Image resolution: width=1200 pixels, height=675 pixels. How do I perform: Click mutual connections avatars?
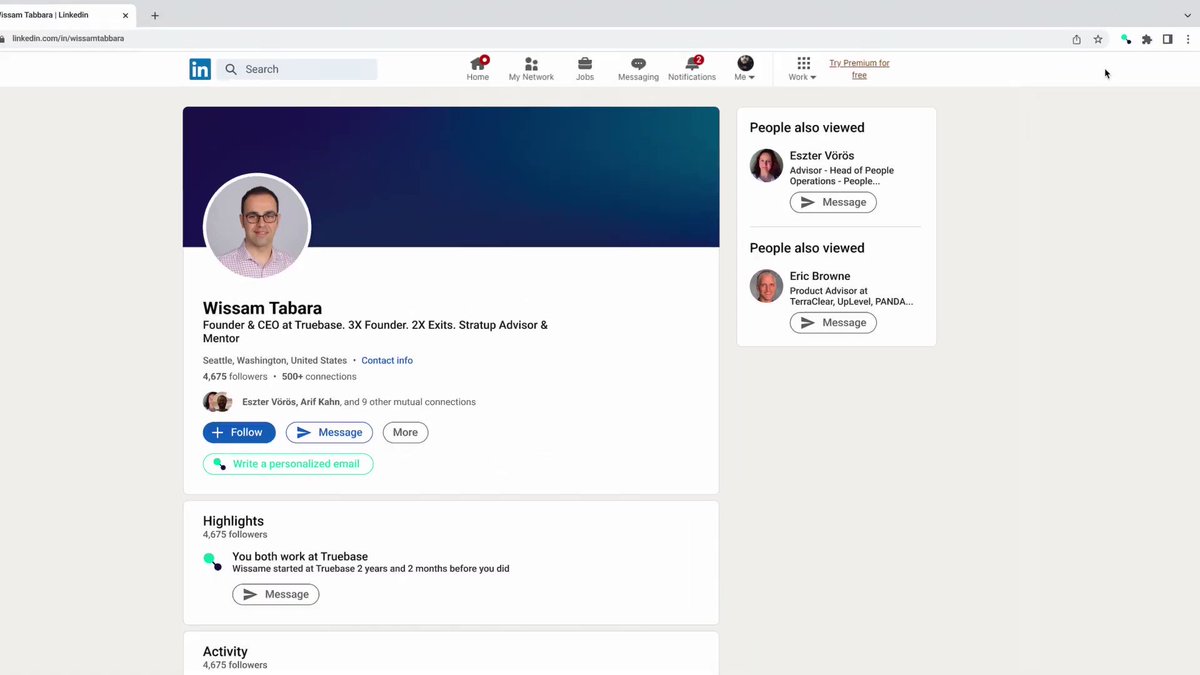(218, 402)
